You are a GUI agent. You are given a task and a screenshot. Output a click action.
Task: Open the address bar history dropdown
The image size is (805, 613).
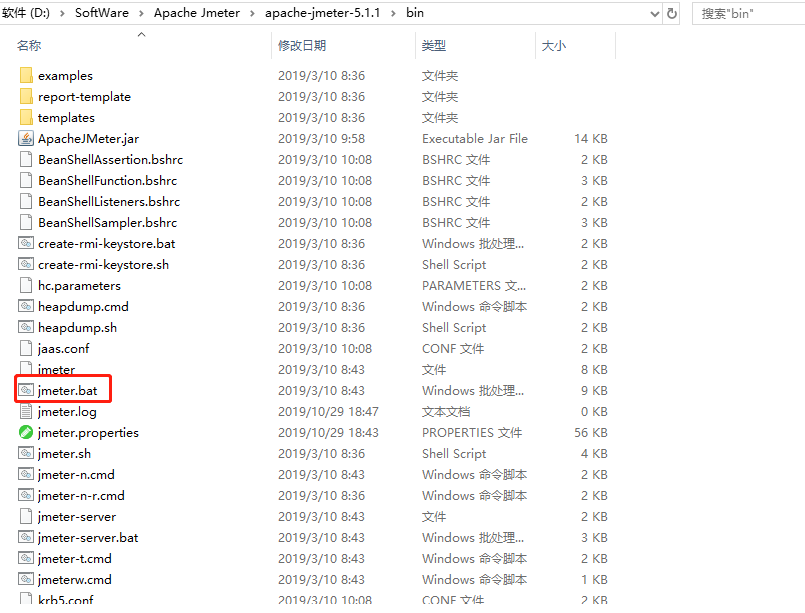[655, 14]
